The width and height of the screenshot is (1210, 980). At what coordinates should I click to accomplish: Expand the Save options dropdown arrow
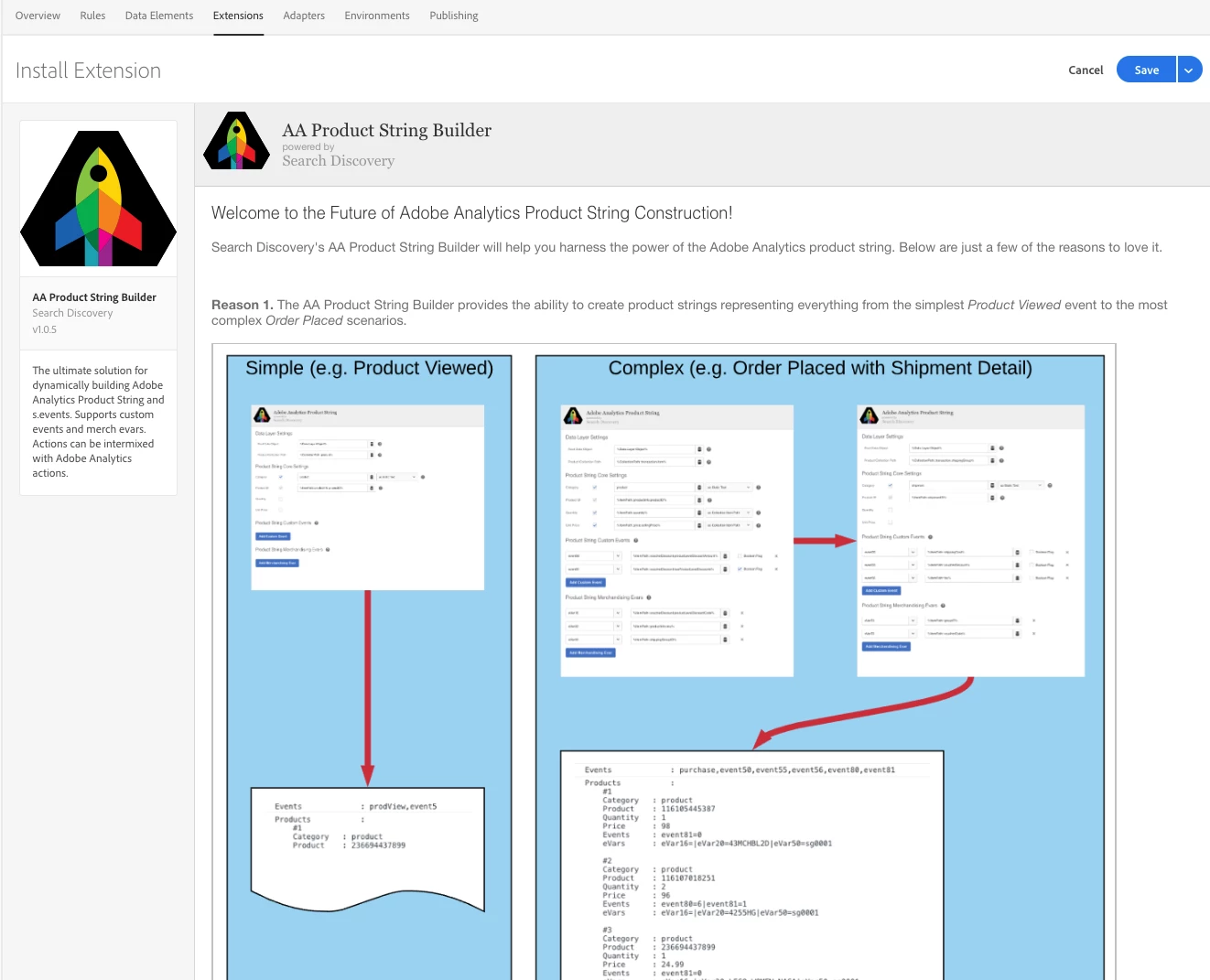(x=1189, y=70)
